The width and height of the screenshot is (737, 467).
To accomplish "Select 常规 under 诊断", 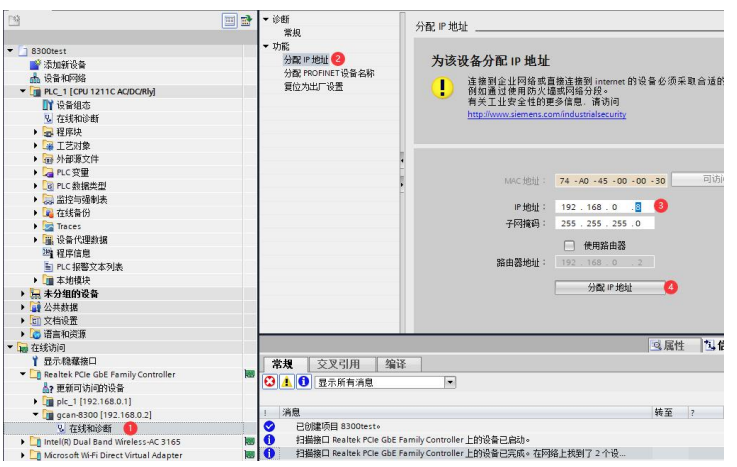I will pos(292,33).
